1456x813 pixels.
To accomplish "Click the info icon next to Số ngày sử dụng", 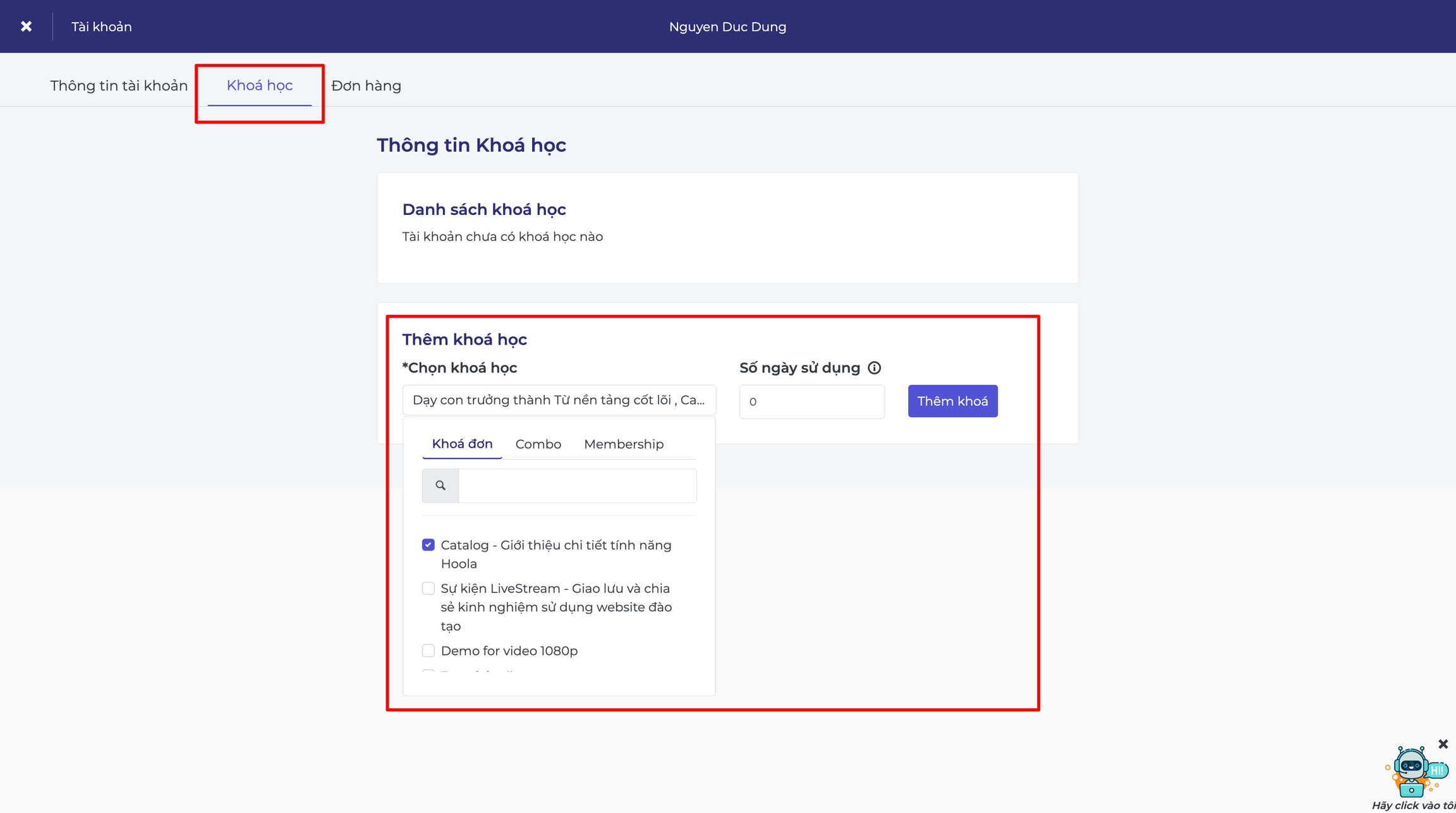I will (x=874, y=368).
